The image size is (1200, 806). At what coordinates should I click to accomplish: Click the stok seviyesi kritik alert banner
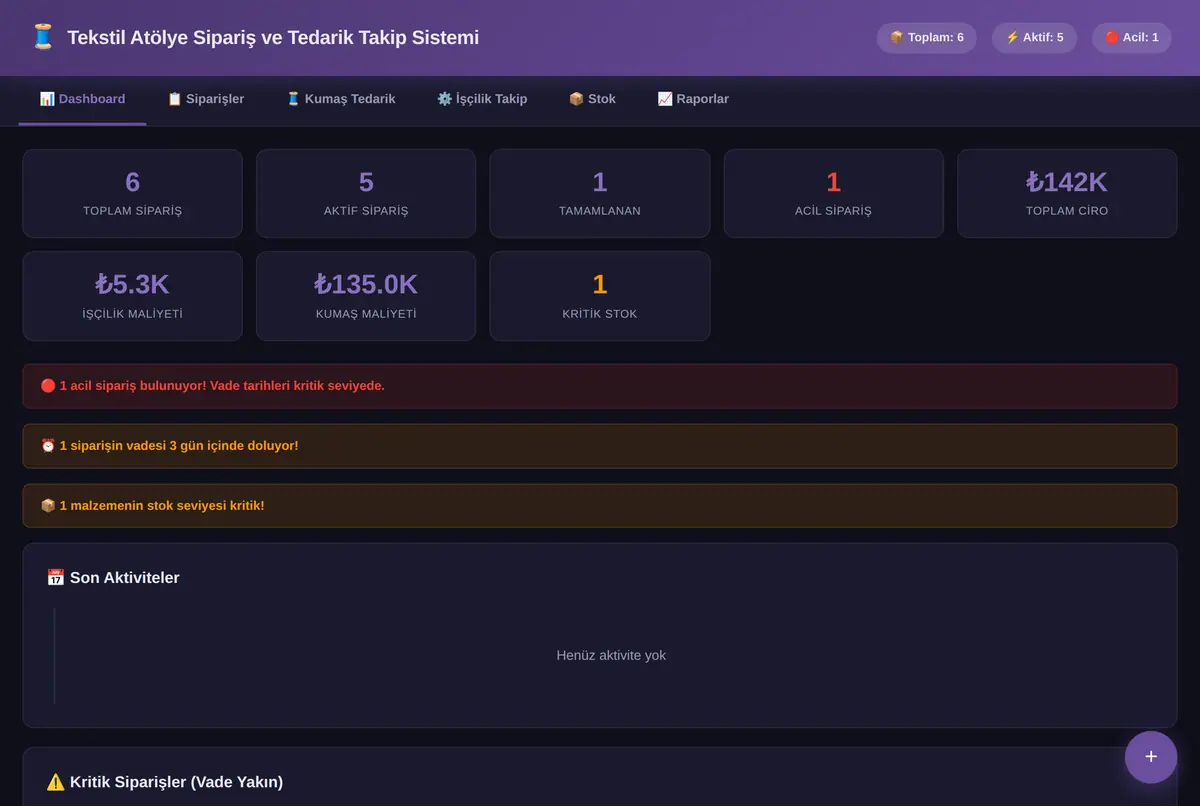[600, 506]
